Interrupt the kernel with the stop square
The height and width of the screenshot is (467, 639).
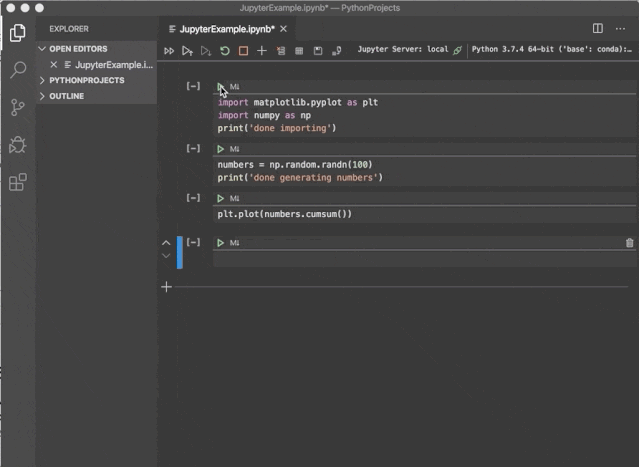click(x=243, y=50)
